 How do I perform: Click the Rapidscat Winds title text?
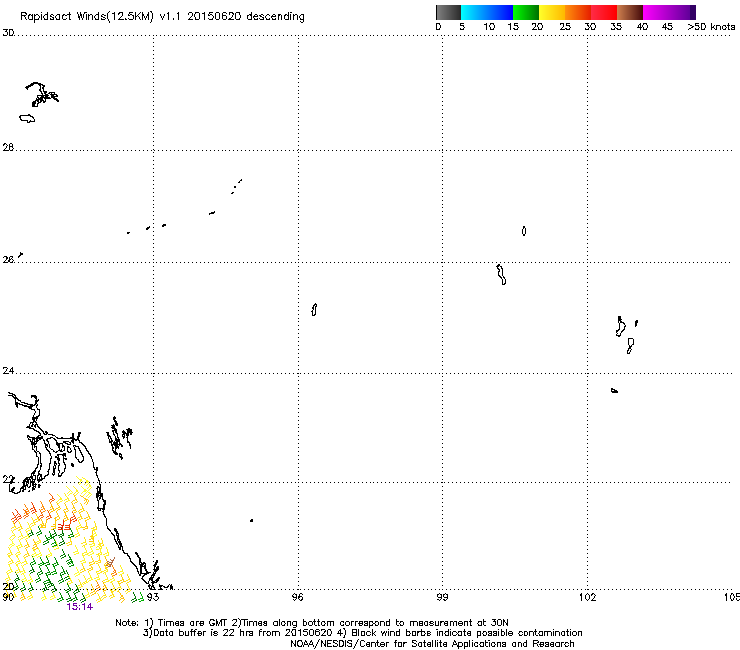click(x=162, y=16)
